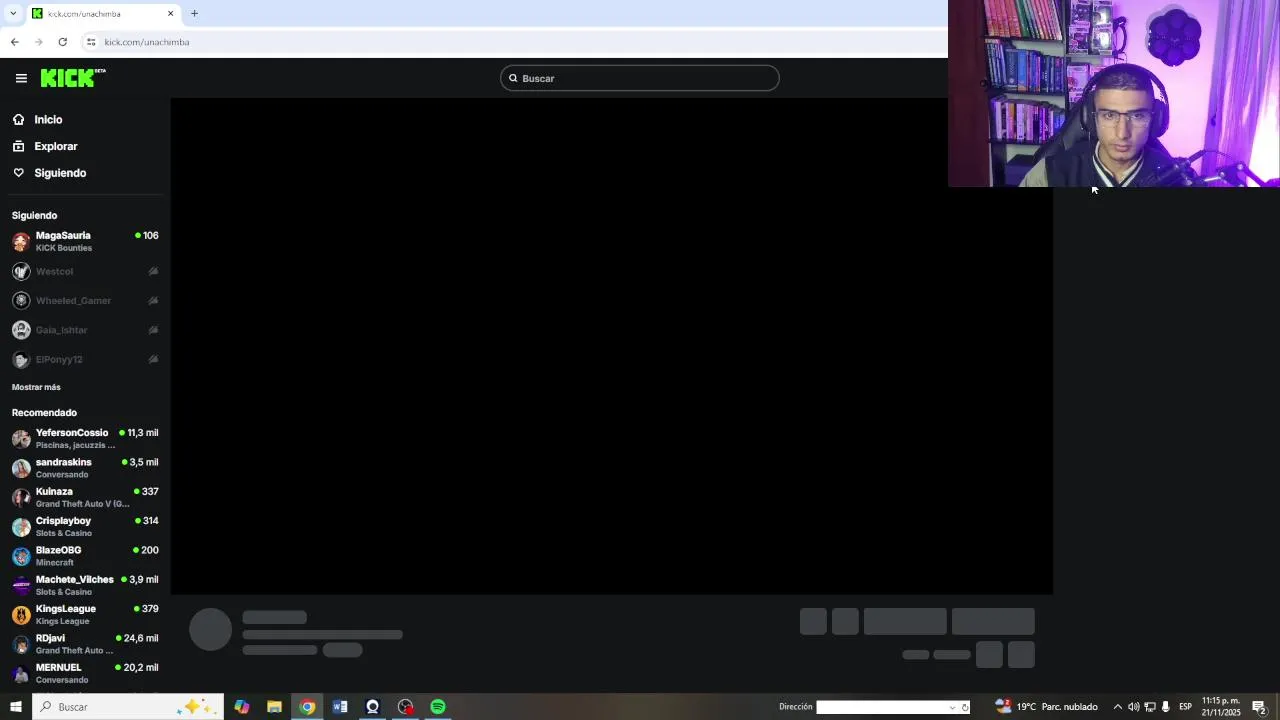The height and width of the screenshot is (720, 1280).
Task: Click the Siguiendo heart icon
Action: coord(18,173)
